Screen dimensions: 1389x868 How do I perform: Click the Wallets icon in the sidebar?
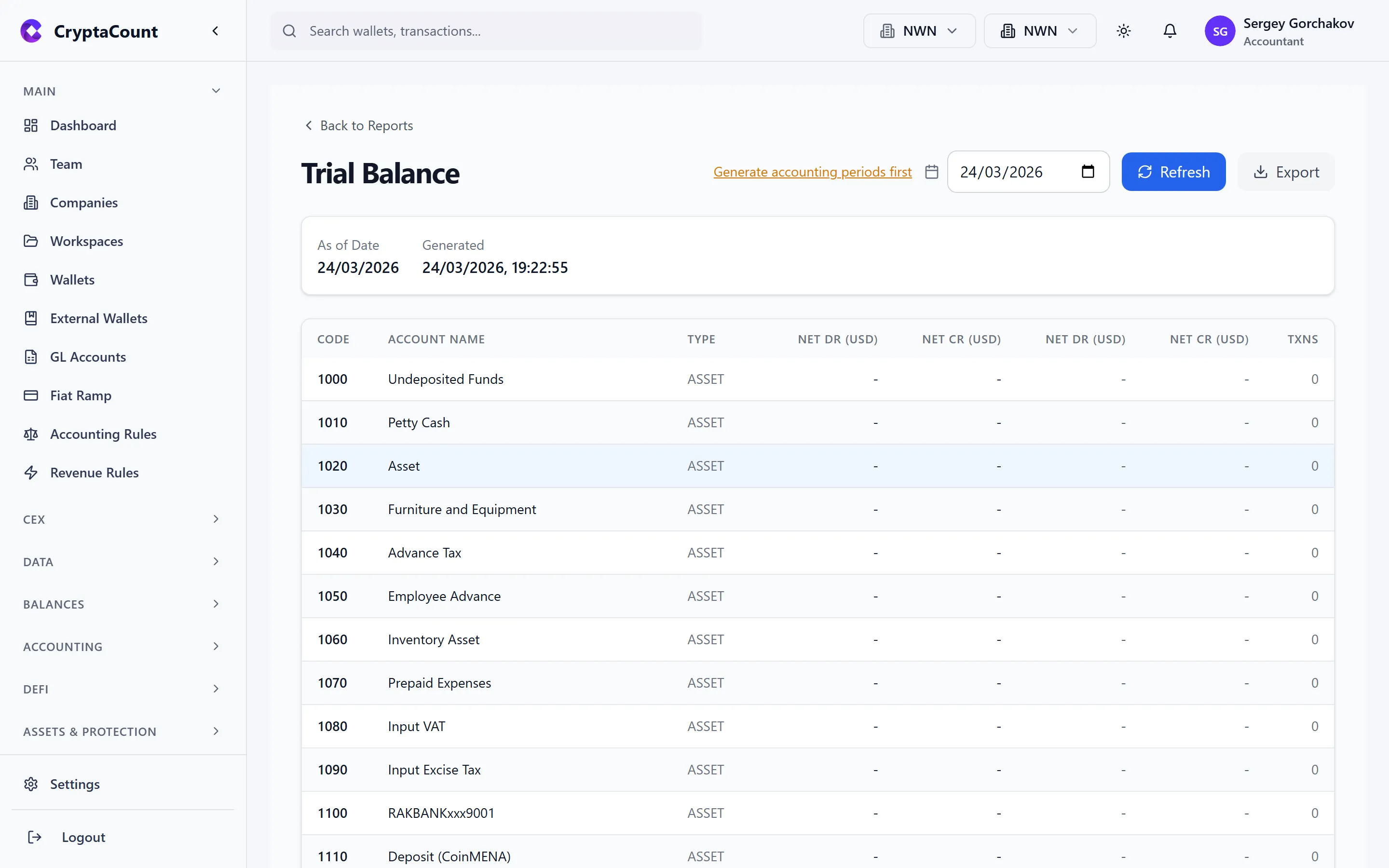click(x=30, y=280)
